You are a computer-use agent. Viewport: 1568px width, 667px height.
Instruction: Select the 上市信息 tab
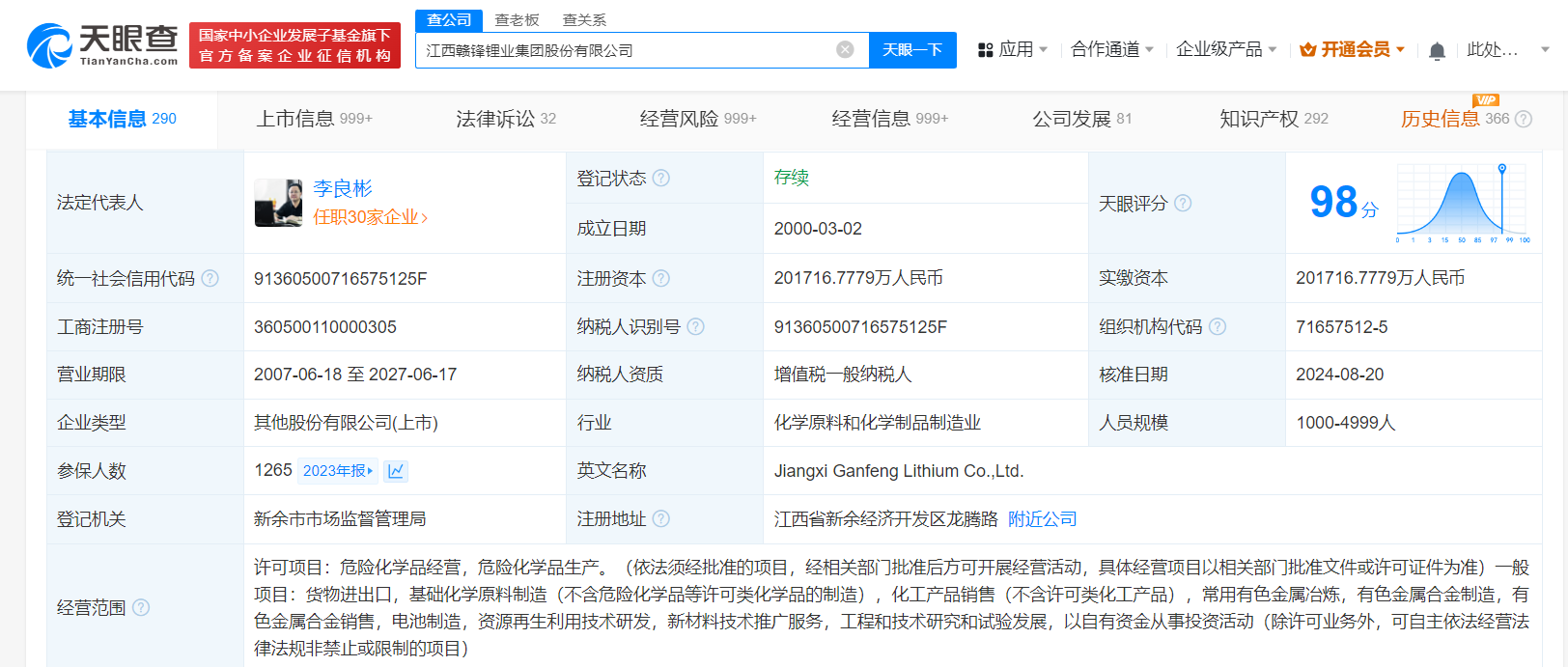(x=314, y=119)
